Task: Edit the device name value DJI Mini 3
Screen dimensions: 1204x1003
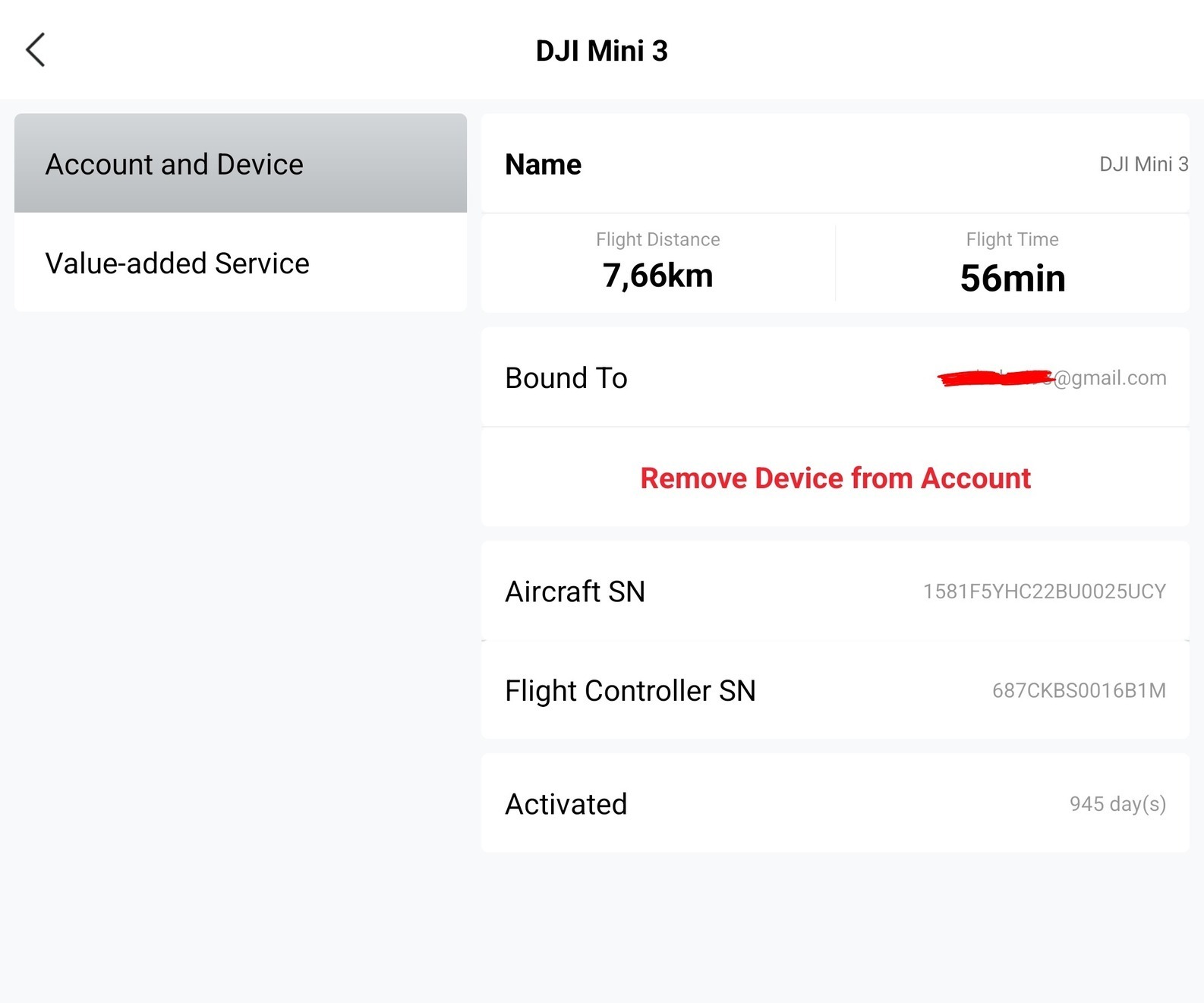Action: tap(1143, 165)
